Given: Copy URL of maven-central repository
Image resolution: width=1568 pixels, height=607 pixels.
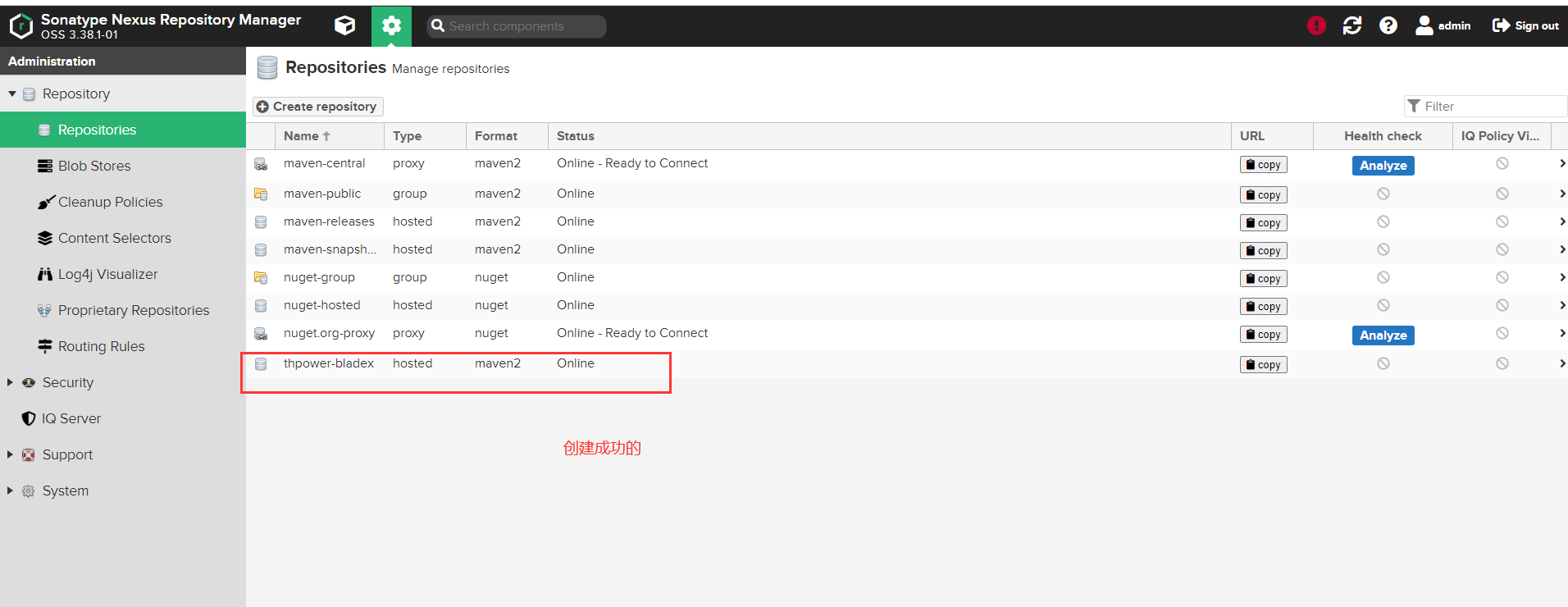Looking at the screenshot, I should click(x=1263, y=165).
